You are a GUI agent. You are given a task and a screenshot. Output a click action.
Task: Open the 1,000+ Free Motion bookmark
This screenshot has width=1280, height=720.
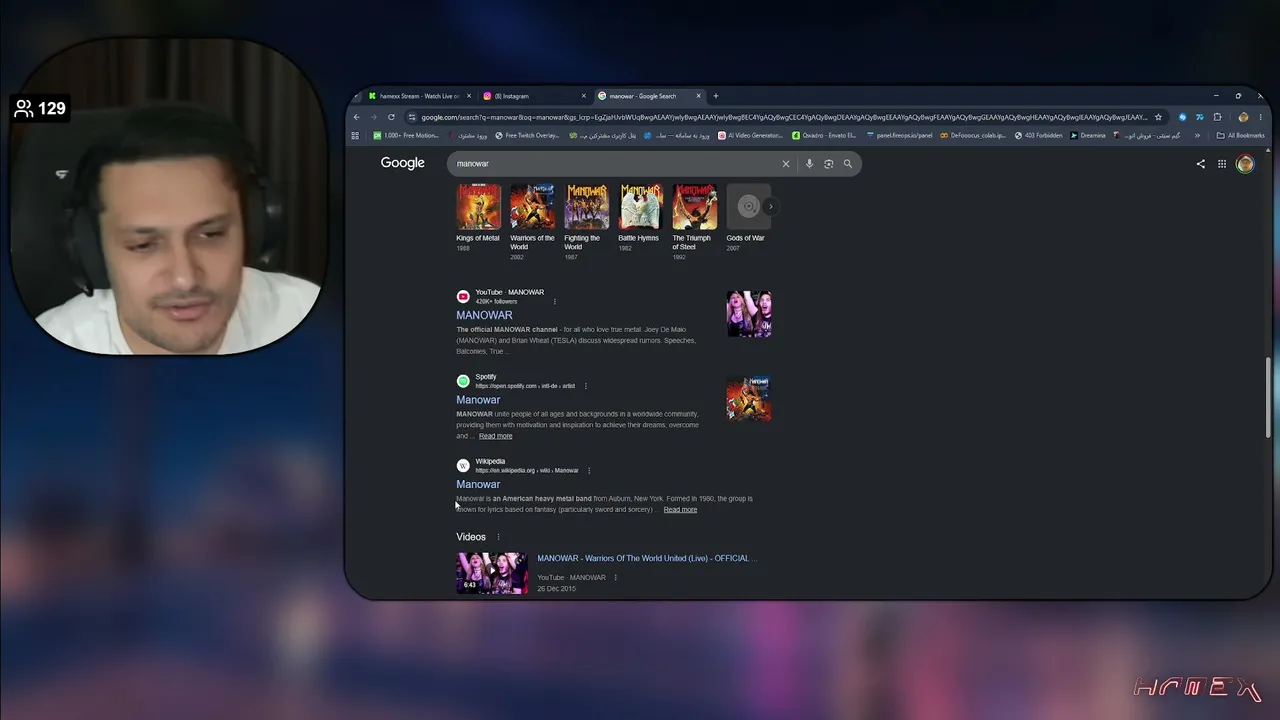(x=406, y=135)
